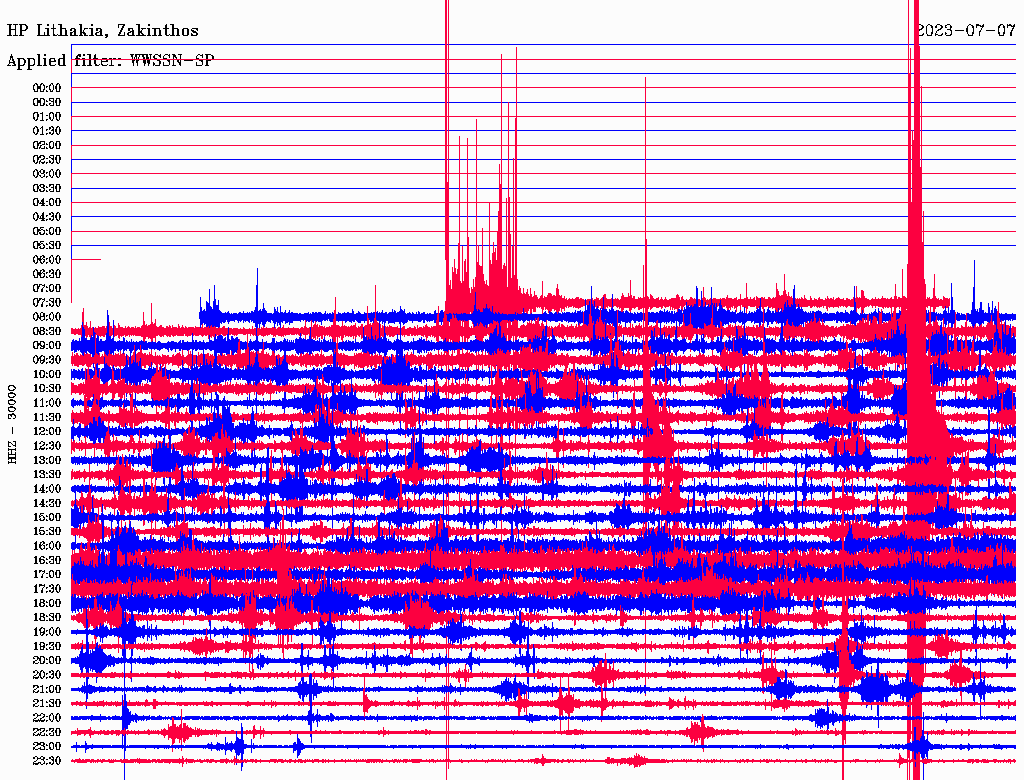The image size is (1024, 780).
Task: Click the Applied filter: WWSSN-SP text
Action: click(110, 61)
